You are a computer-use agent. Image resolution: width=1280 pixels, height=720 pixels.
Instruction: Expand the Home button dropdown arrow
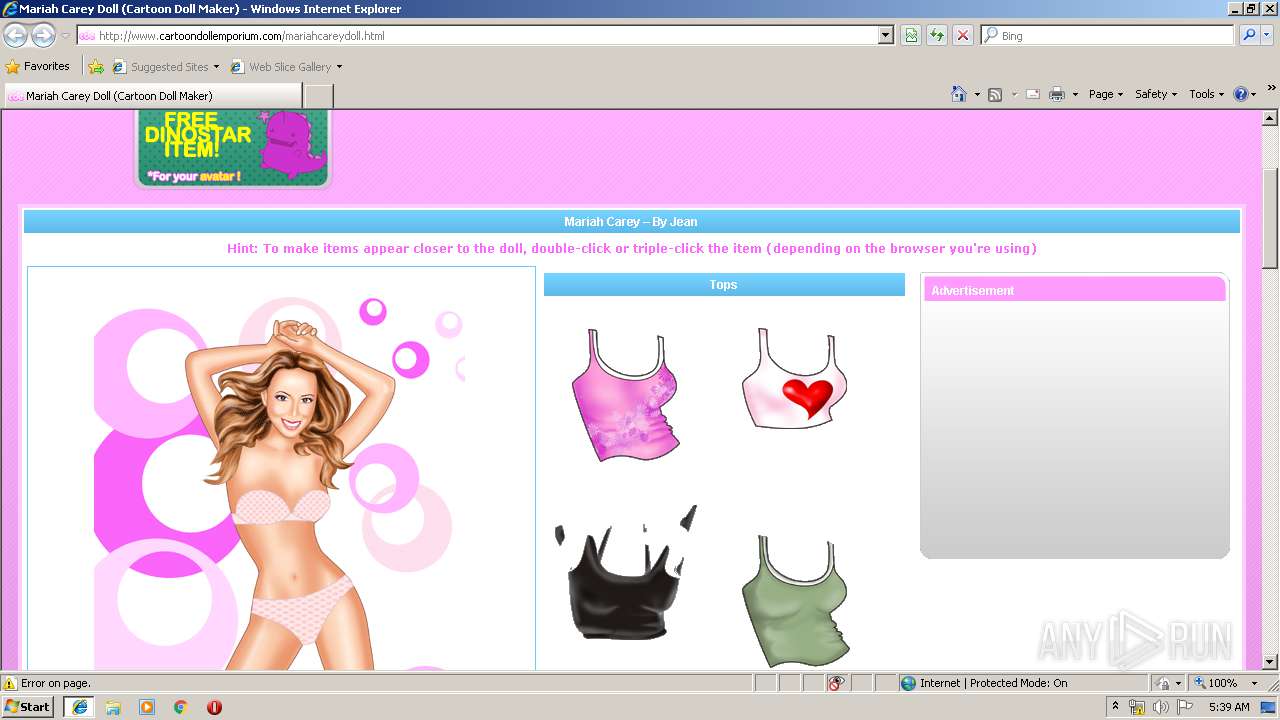[977, 94]
